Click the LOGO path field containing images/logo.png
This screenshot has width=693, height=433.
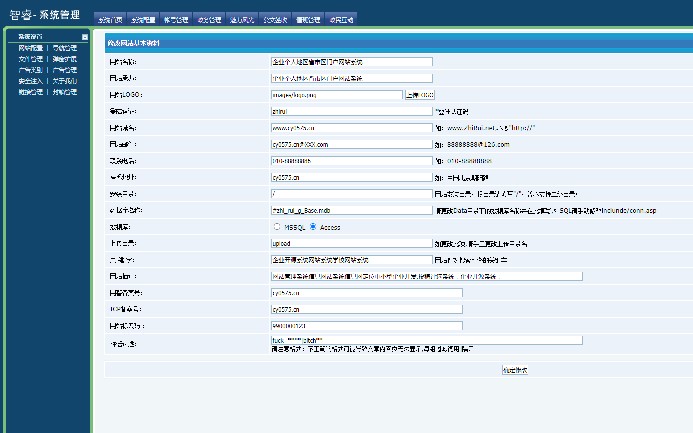click(x=337, y=95)
